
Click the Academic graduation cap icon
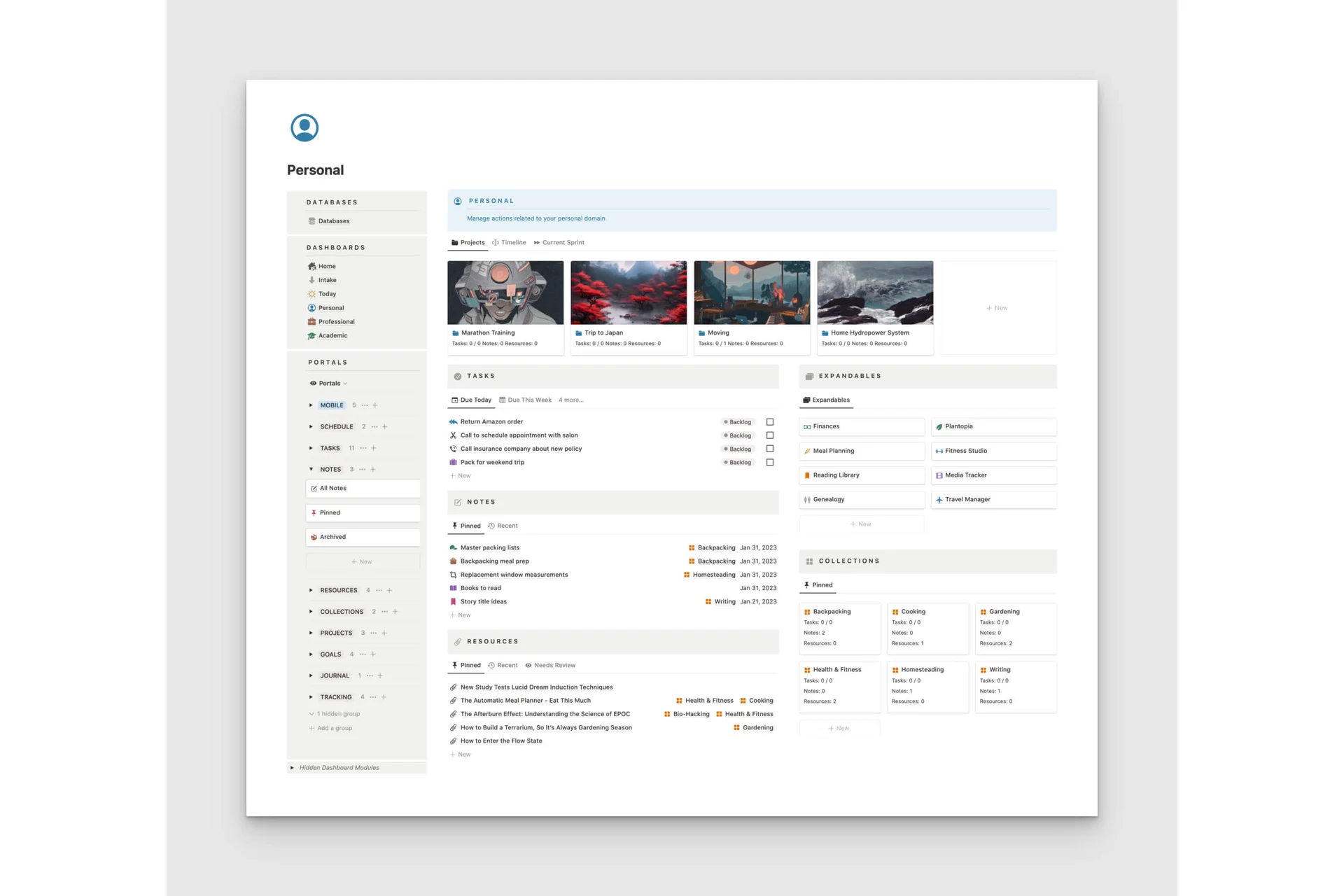pos(311,336)
